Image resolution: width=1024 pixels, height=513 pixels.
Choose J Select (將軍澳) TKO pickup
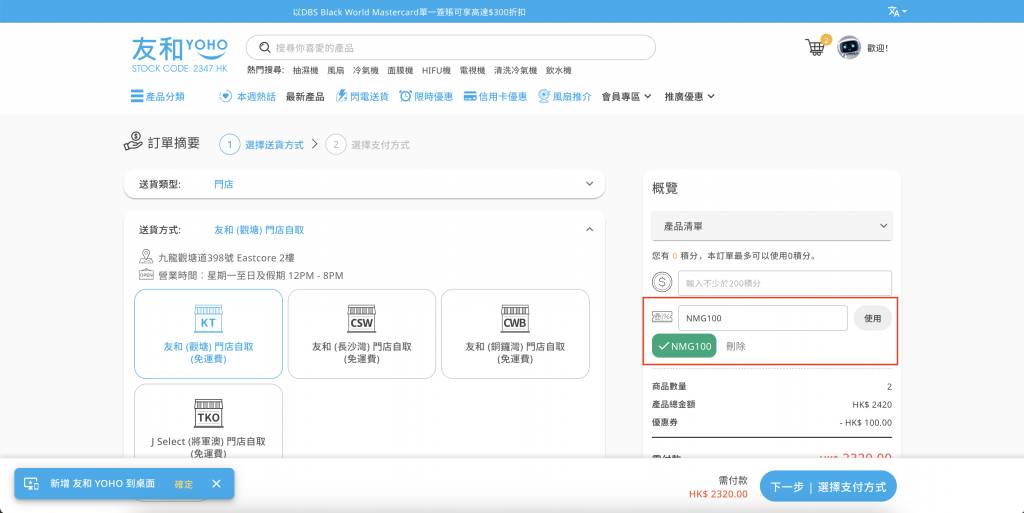[x=208, y=423]
